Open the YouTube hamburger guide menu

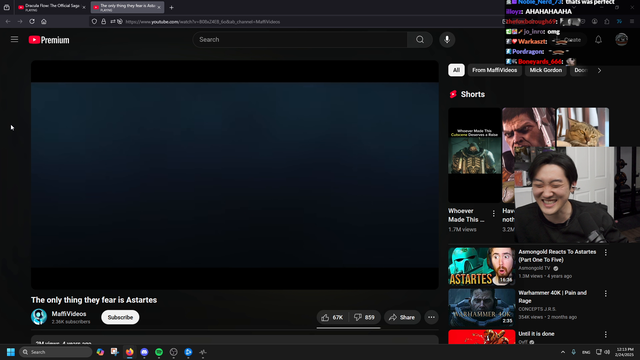[x=14, y=40]
